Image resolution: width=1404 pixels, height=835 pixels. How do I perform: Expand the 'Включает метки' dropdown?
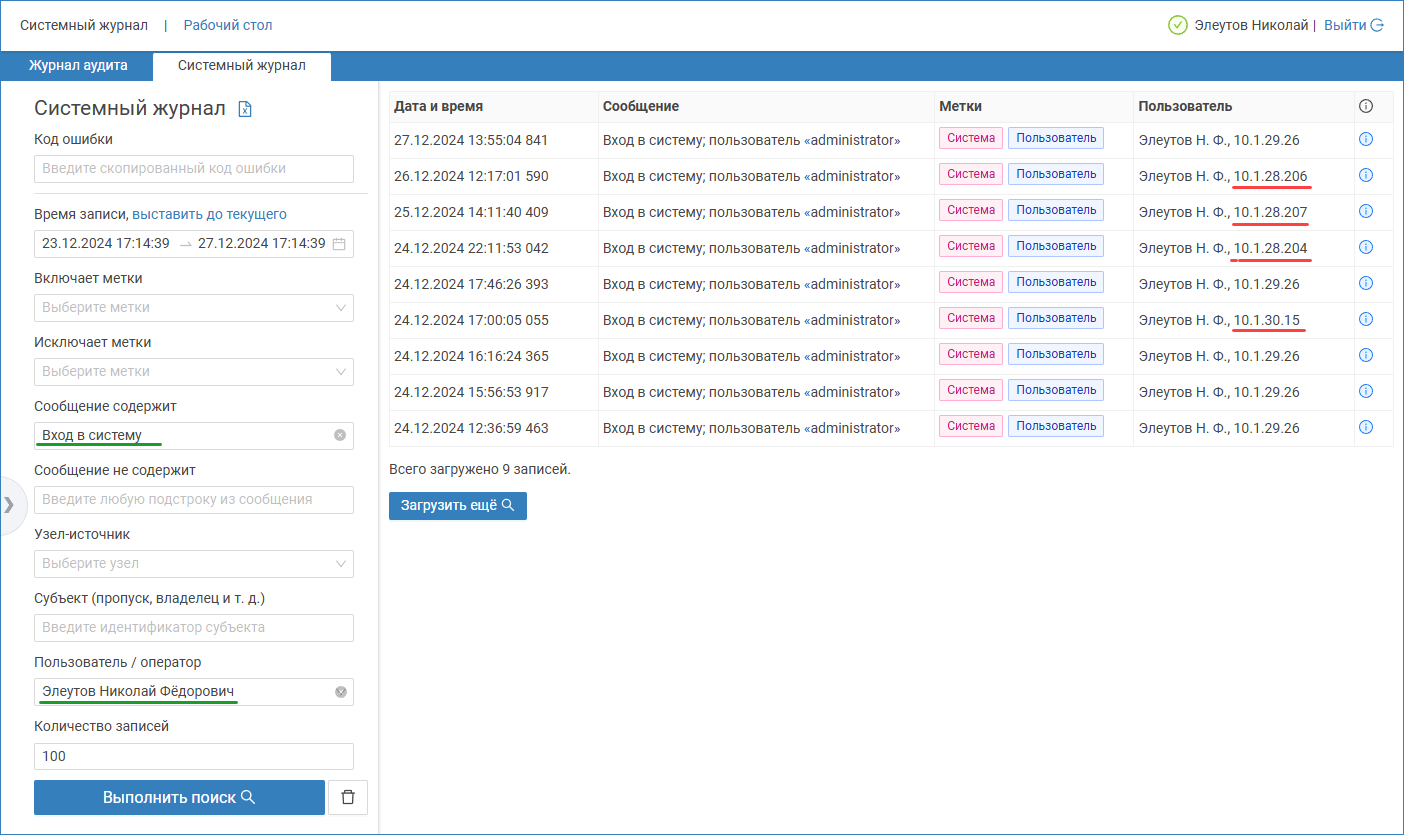point(193,308)
